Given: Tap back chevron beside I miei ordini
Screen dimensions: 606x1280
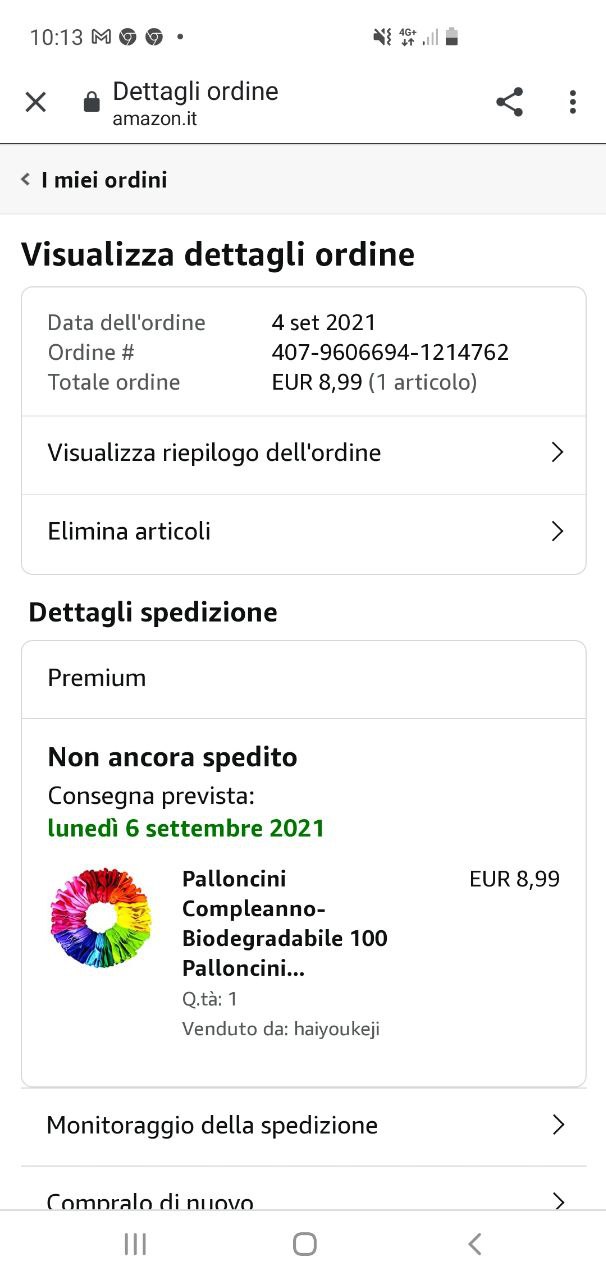Looking at the screenshot, I should point(26,180).
